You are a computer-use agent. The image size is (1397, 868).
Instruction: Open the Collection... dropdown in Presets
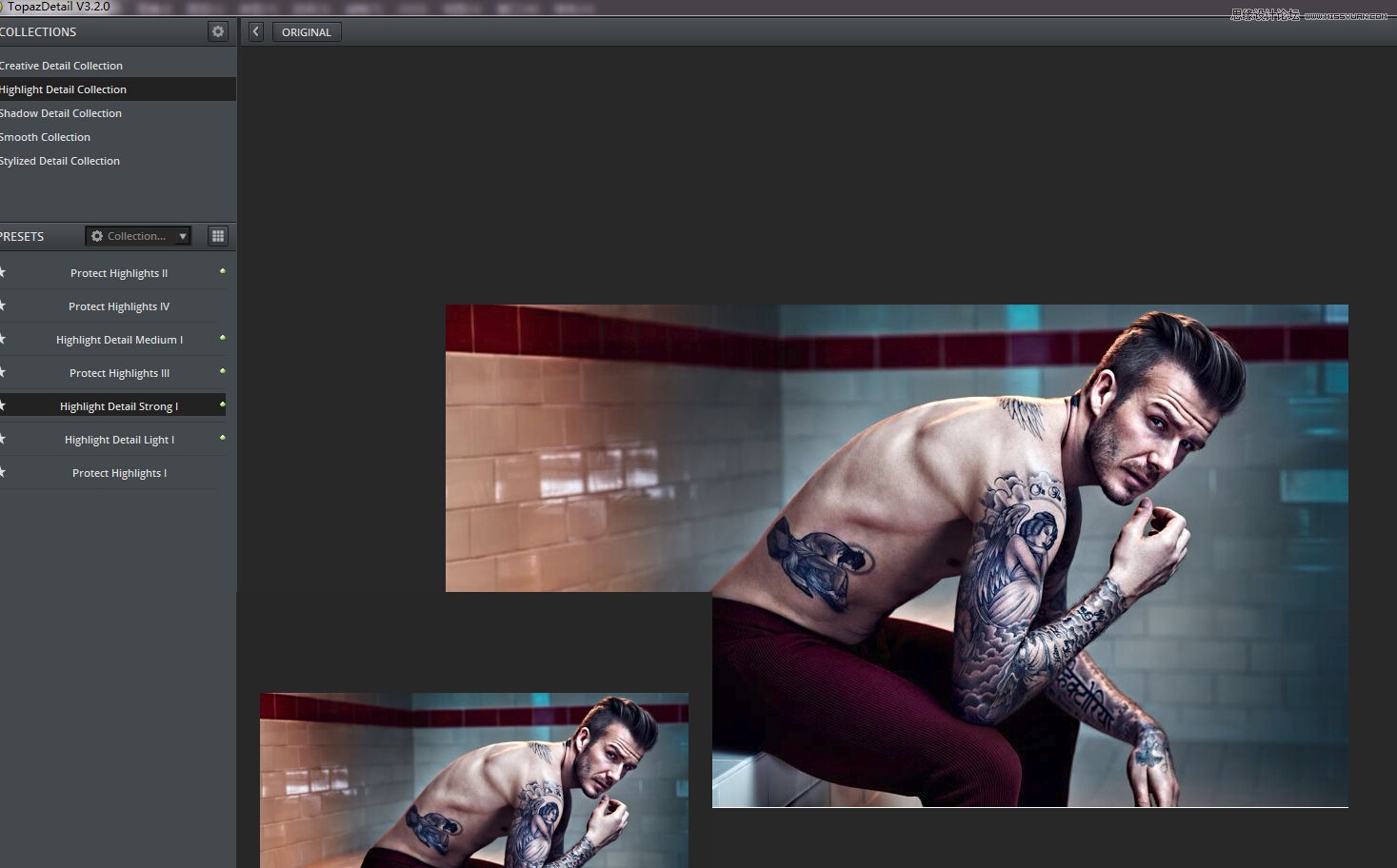coord(139,236)
